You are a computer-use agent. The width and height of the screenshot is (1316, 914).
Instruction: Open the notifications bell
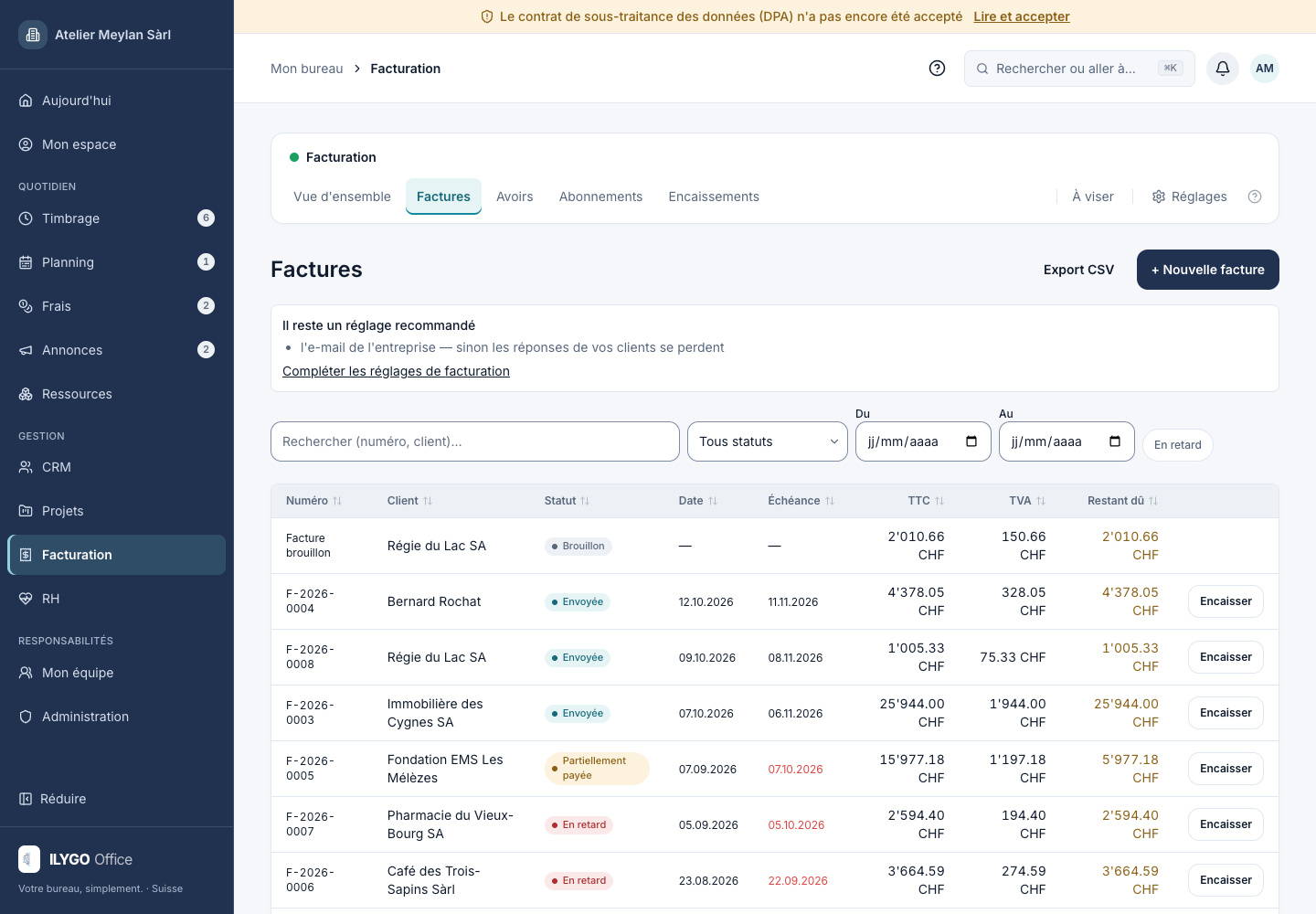(1223, 69)
